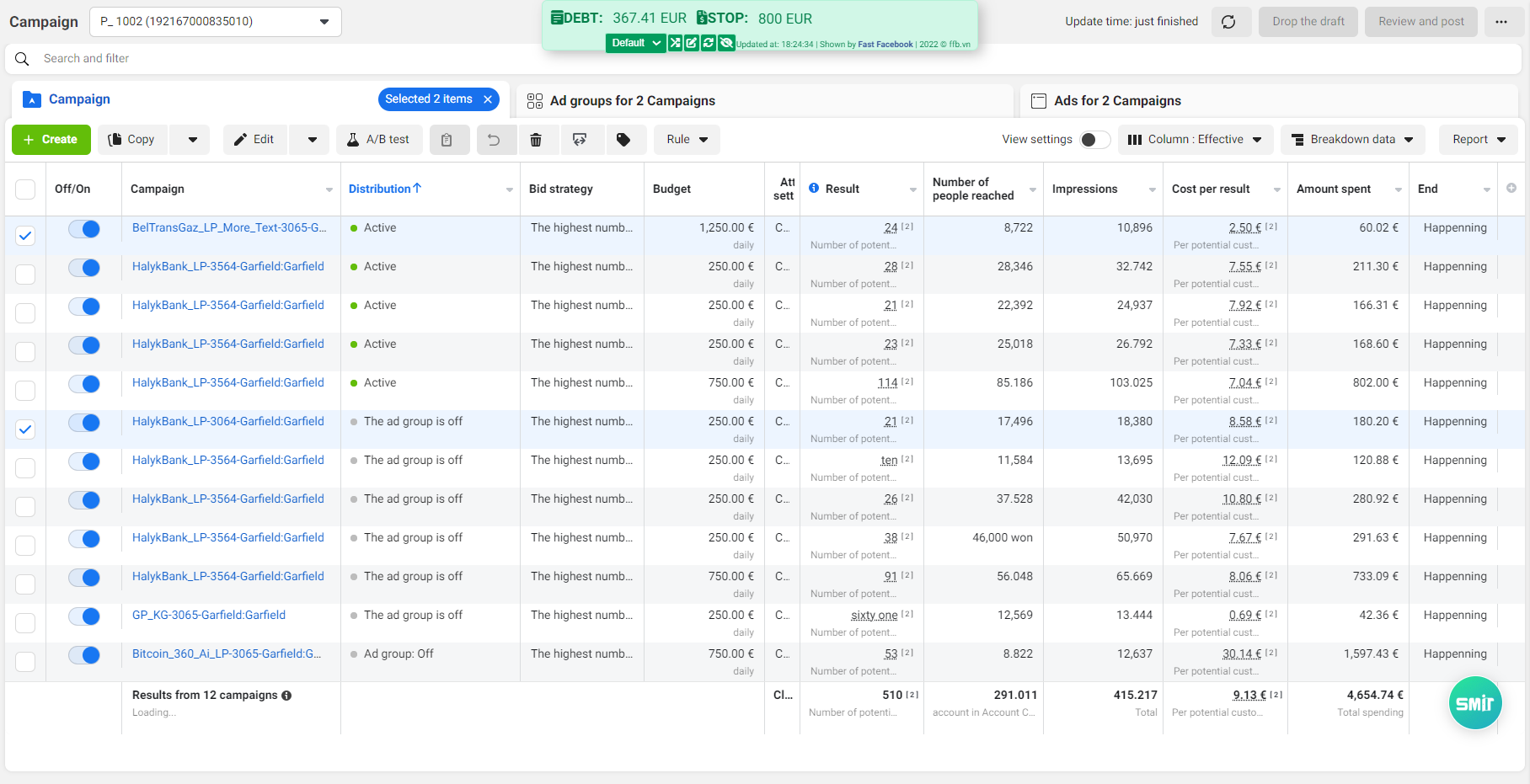This screenshot has height=784, width=1530.
Task: Open the Bitcoin_360_Ai_LP campaign link
Action: (227, 654)
